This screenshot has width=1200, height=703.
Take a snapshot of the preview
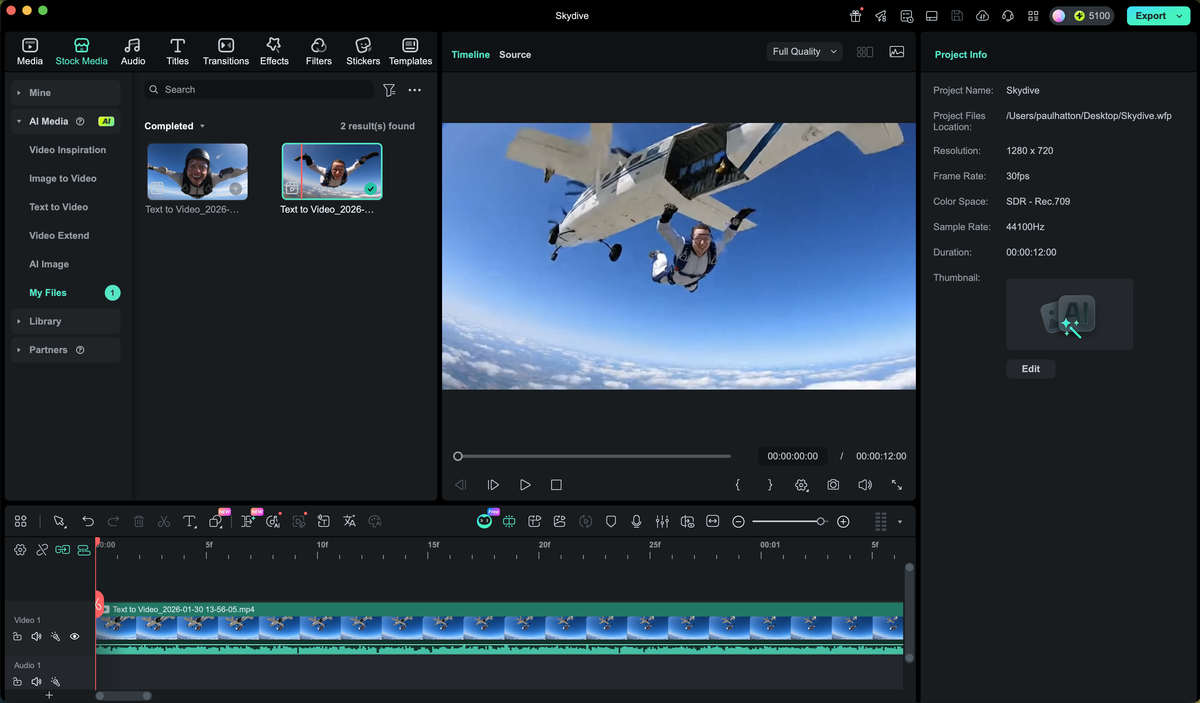point(833,485)
